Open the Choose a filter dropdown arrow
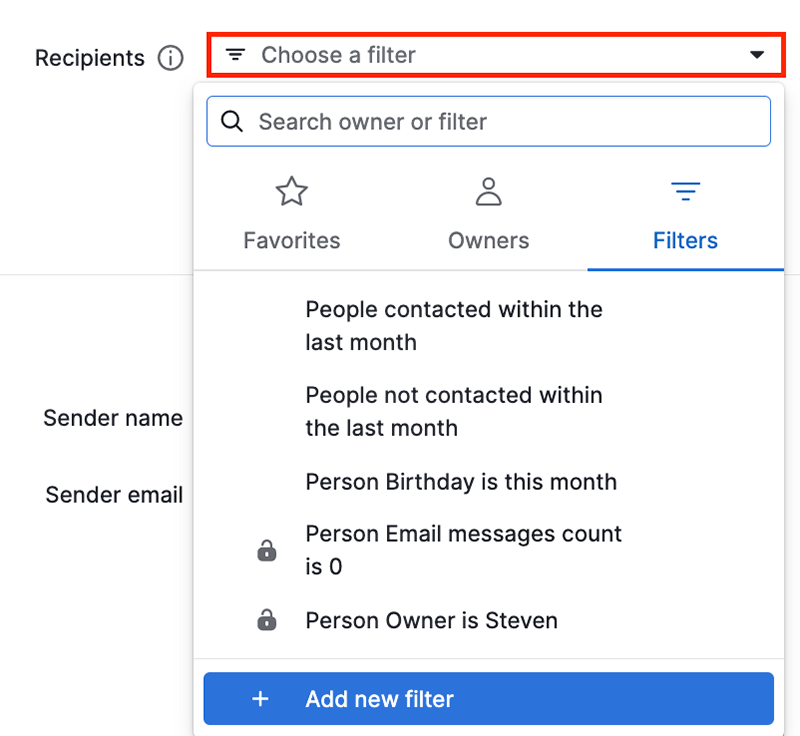This screenshot has width=800, height=736. 758,56
